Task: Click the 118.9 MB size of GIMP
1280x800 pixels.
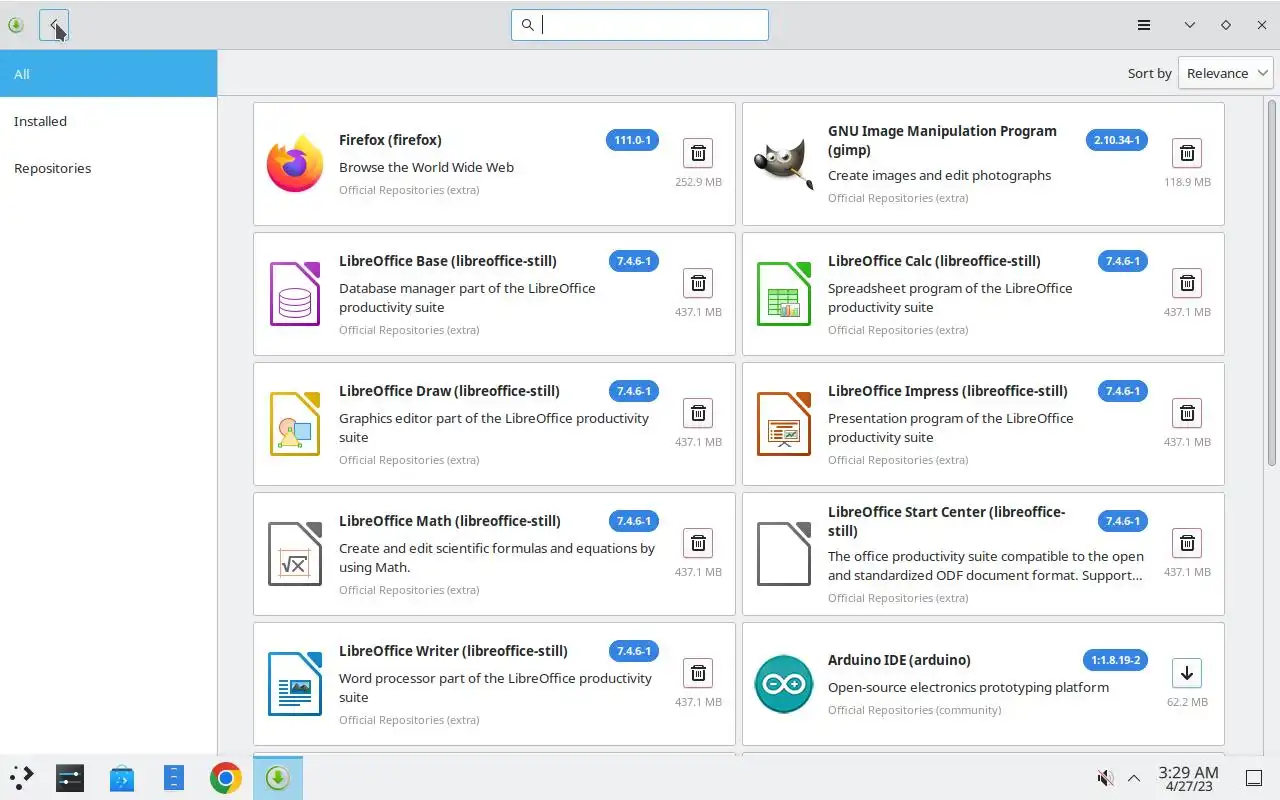Action: click(x=1187, y=182)
